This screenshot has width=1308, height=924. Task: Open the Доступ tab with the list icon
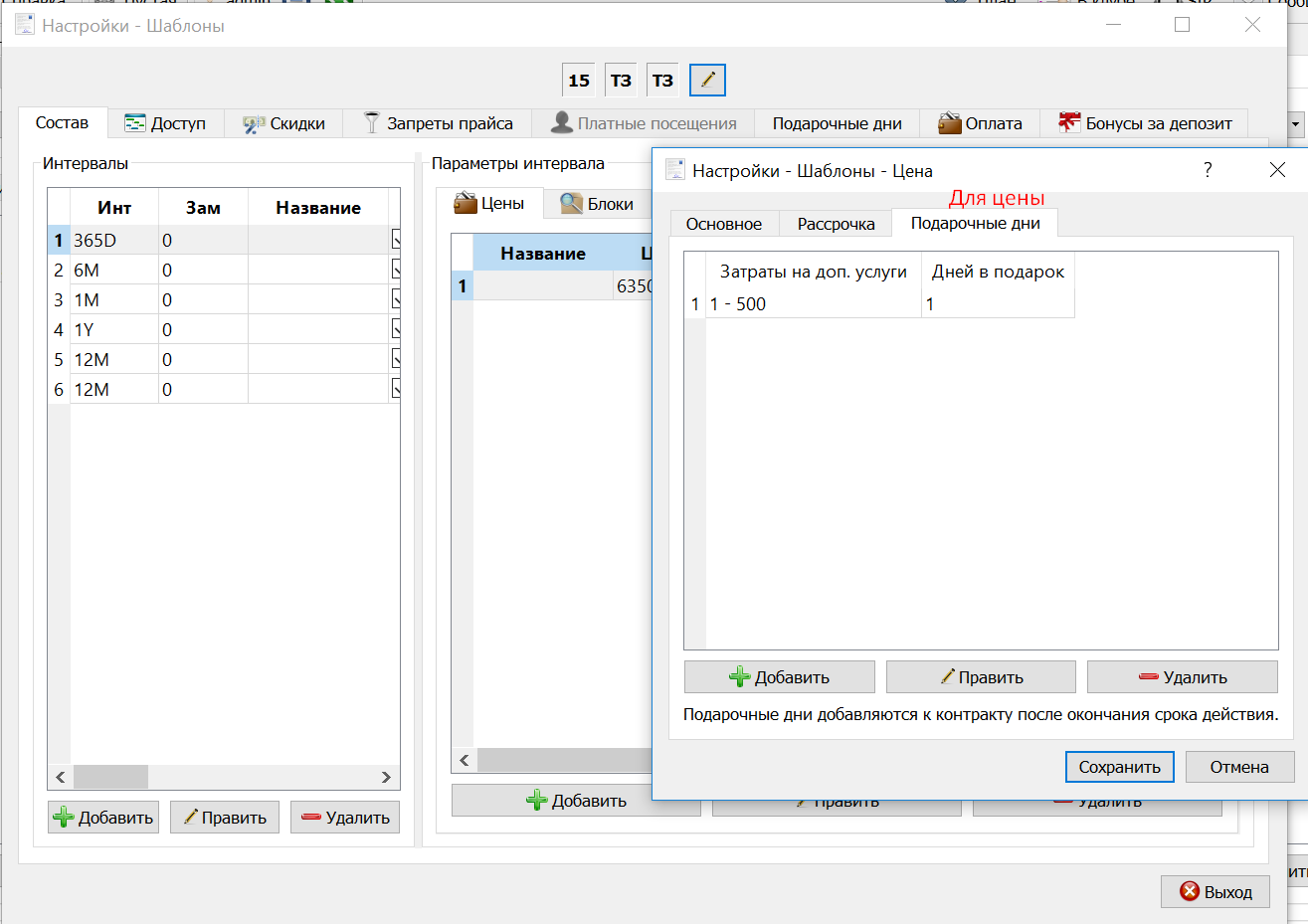(x=166, y=123)
